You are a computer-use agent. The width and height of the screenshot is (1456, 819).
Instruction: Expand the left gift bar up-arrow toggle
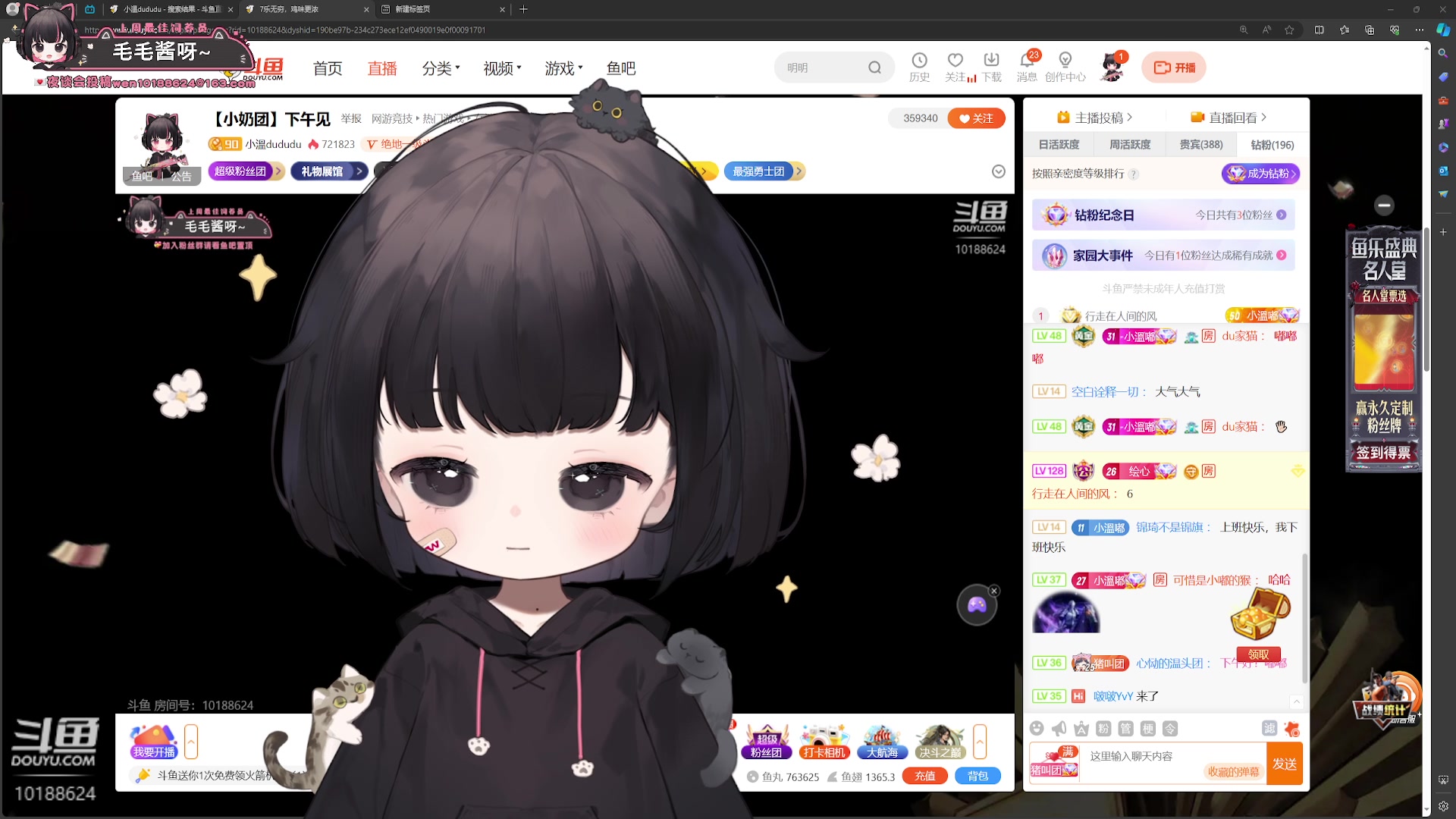(191, 742)
